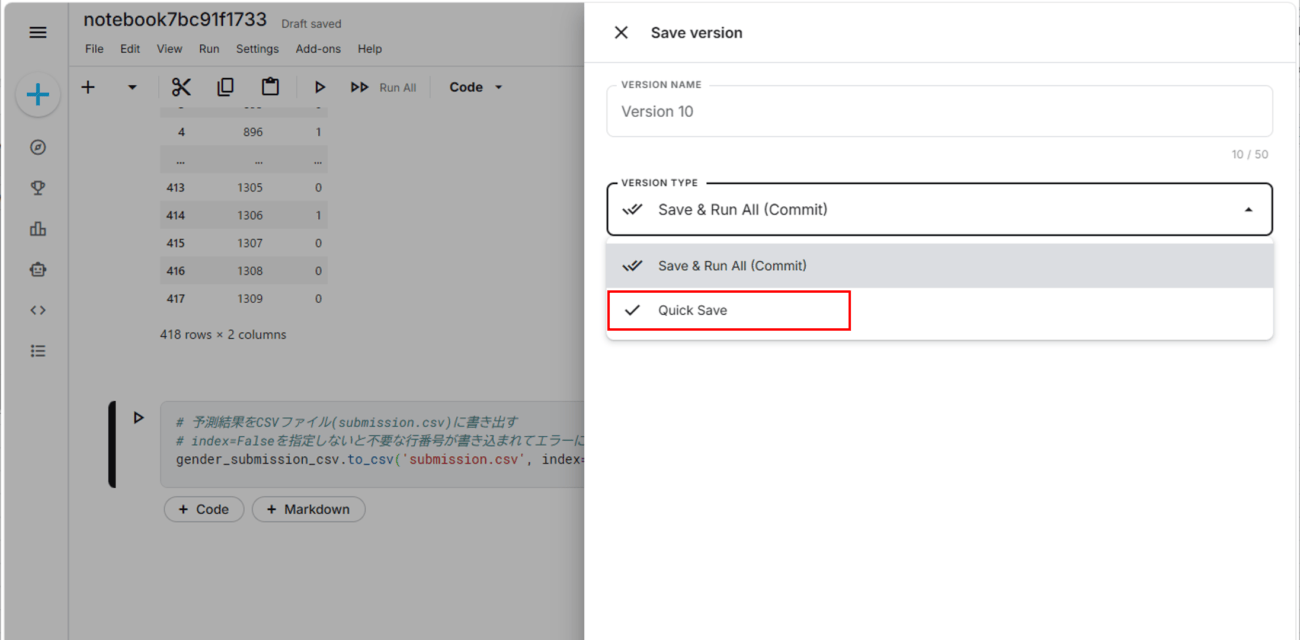The image size is (1300, 640).
Task: Run current cell with play icon
Action: (320, 87)
